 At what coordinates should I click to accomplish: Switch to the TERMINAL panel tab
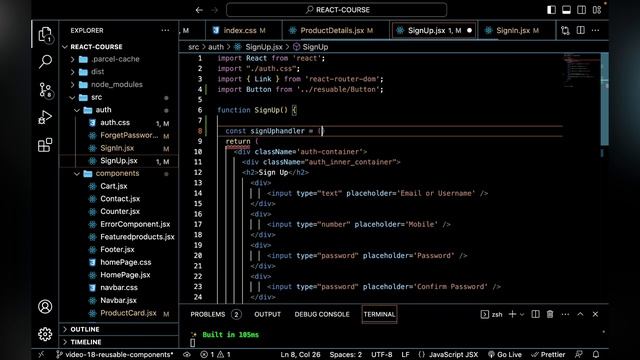pos(379,314)
